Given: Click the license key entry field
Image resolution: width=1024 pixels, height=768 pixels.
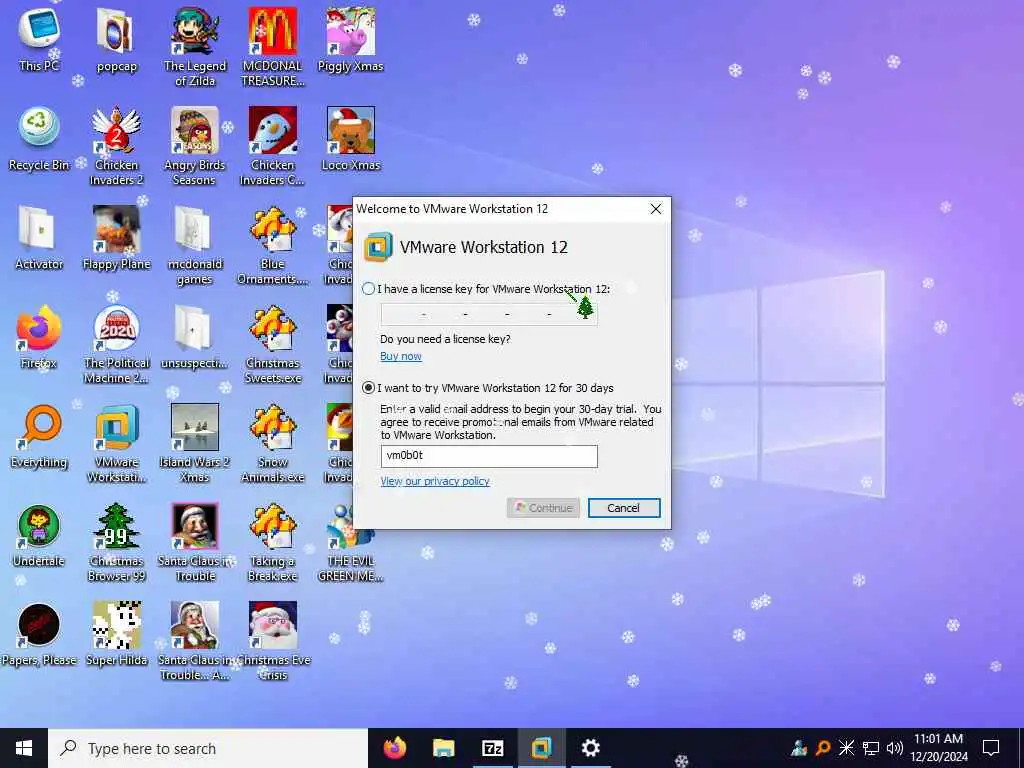Looking at the screenshot, I should pyautogui.click(x=488, y=314).
